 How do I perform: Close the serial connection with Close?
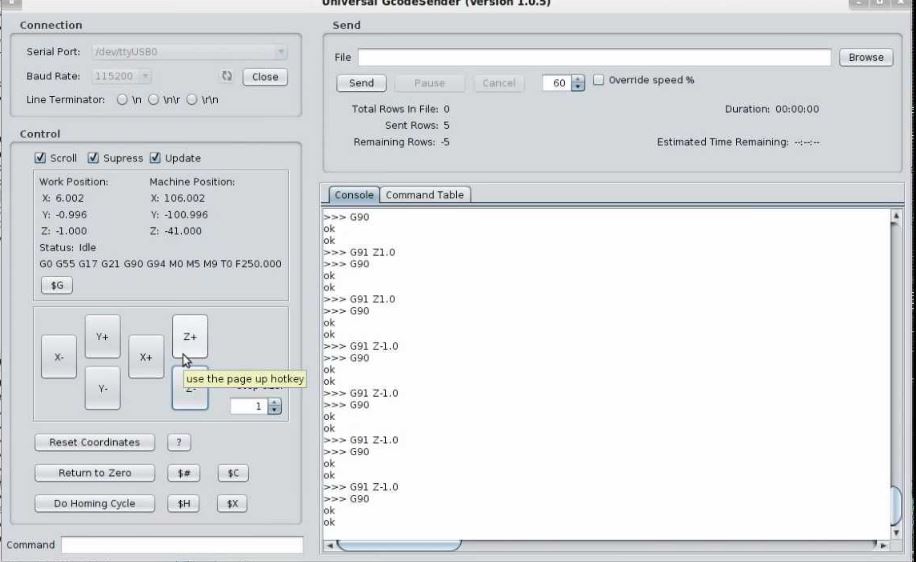tap(265, 77)
